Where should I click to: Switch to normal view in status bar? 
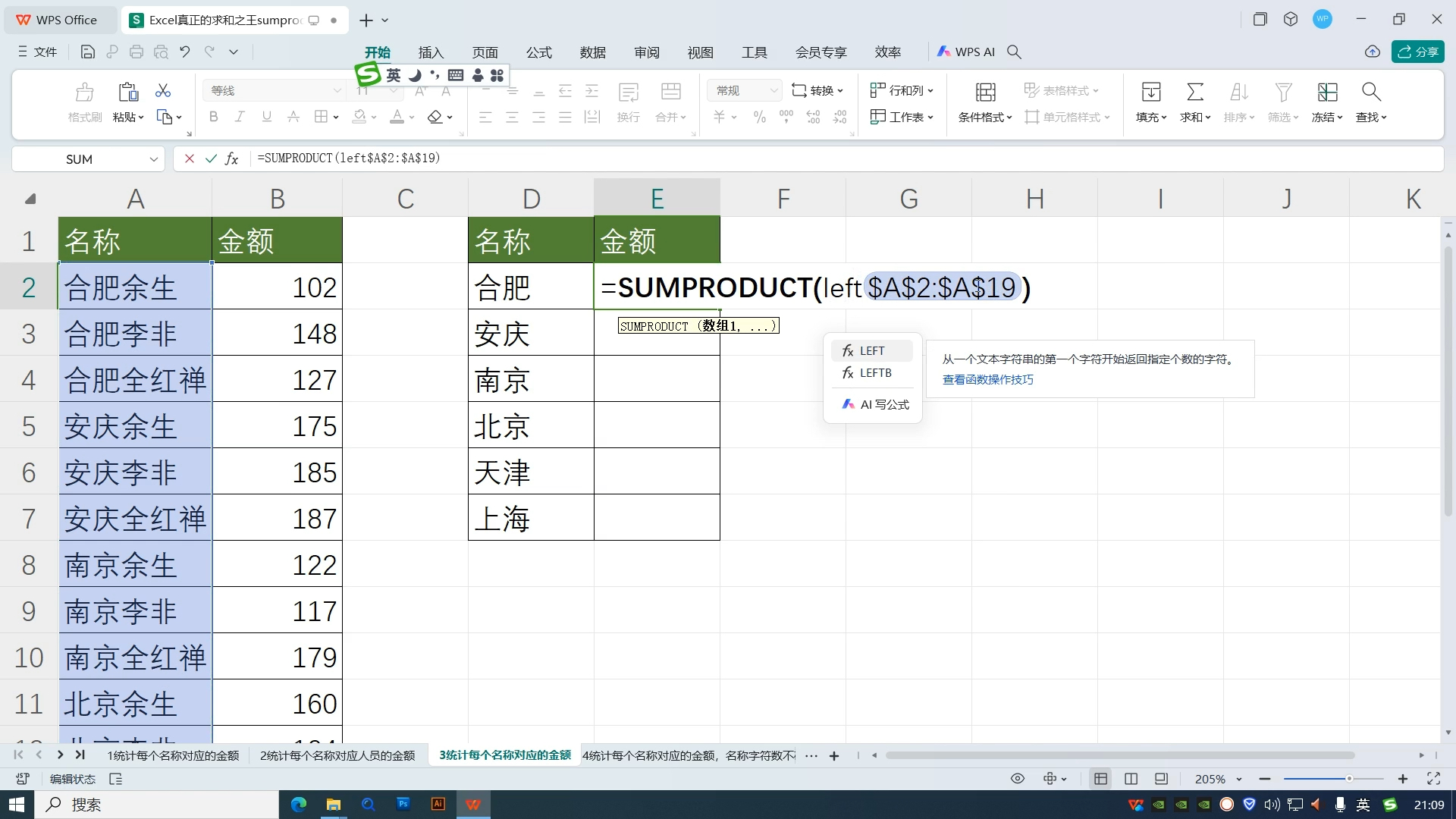click(x=1100, y=779)
